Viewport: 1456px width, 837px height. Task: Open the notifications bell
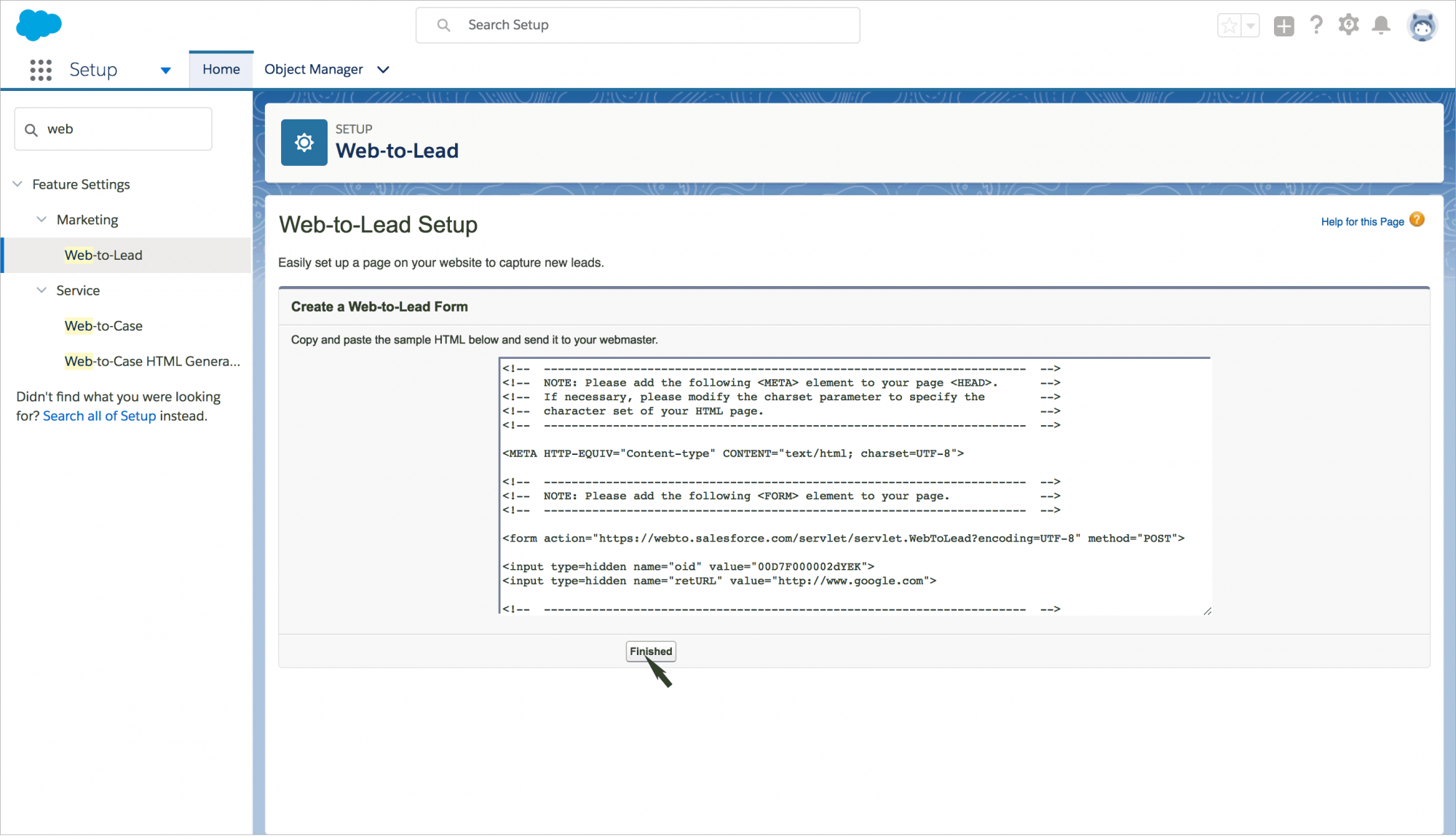(x=1381, y=25)
